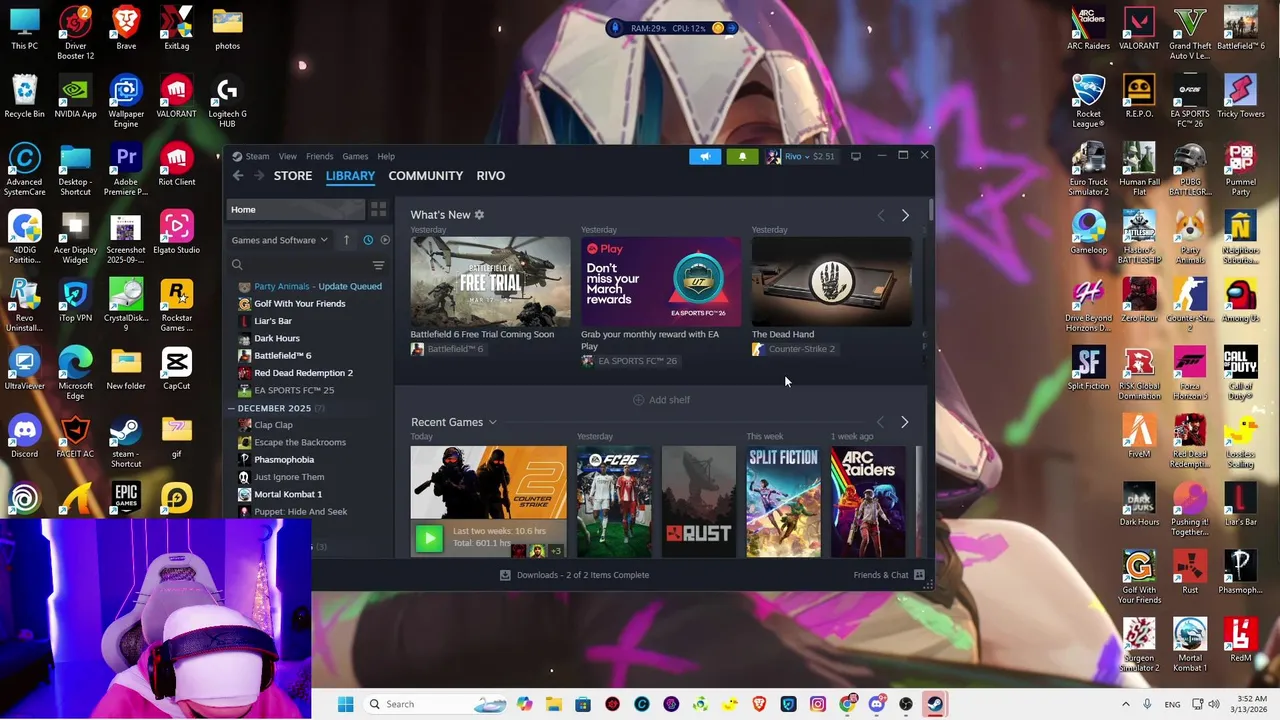Screen dimensions: 1280x720
Task: Open What's New settings gear
Action: 479,215
